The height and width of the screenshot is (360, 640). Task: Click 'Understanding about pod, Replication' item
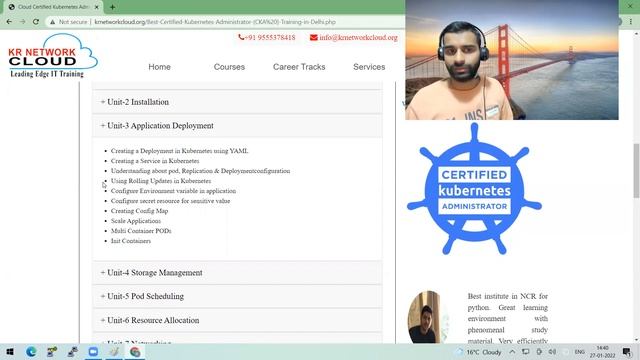200,171
